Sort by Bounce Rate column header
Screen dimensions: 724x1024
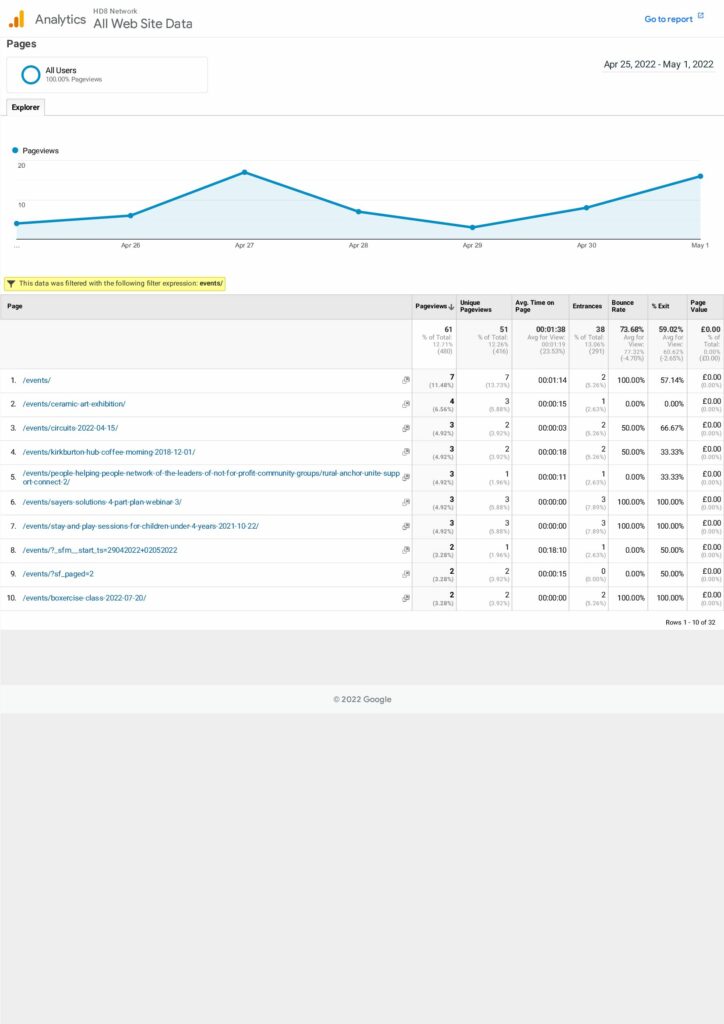(x=623, y=306)
